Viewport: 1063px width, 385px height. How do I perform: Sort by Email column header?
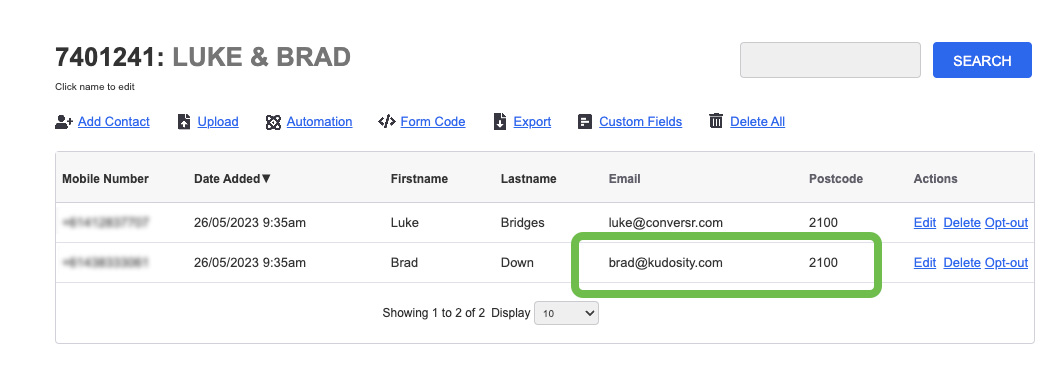[624, 179]
